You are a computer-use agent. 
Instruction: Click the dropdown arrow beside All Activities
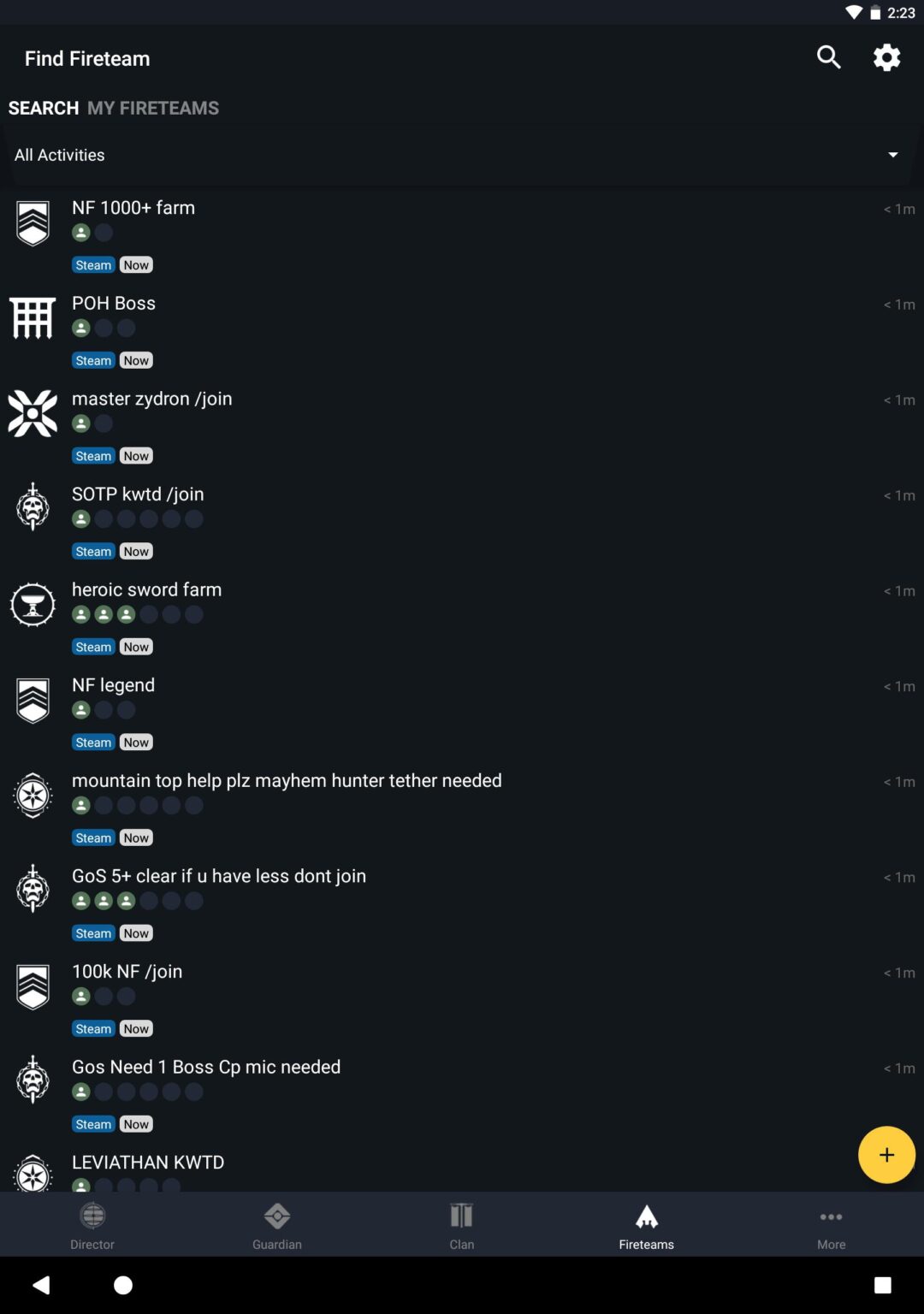coord(892,155)
